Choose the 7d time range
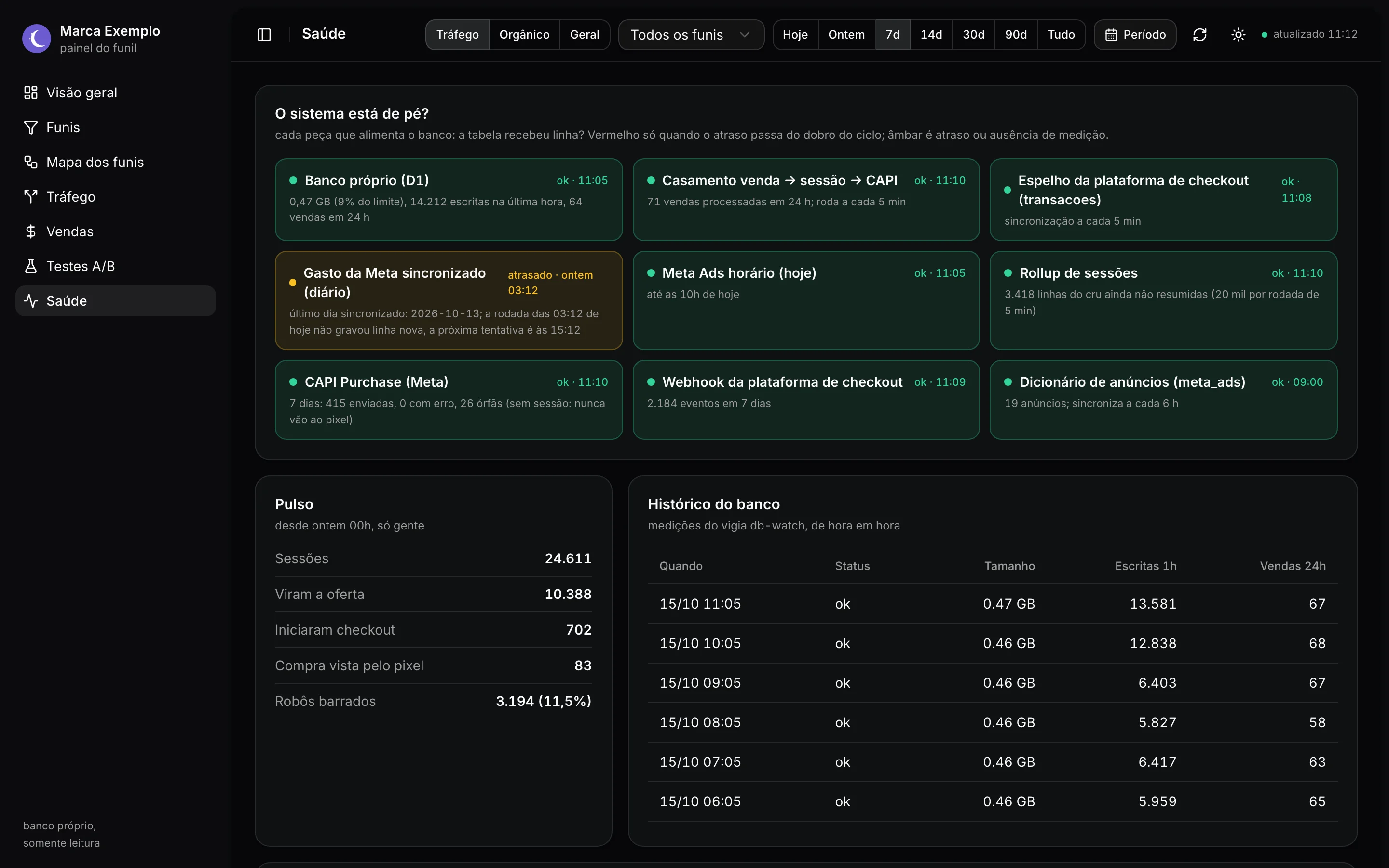The width and height of the screenshot is (1389, 868). 893,34
